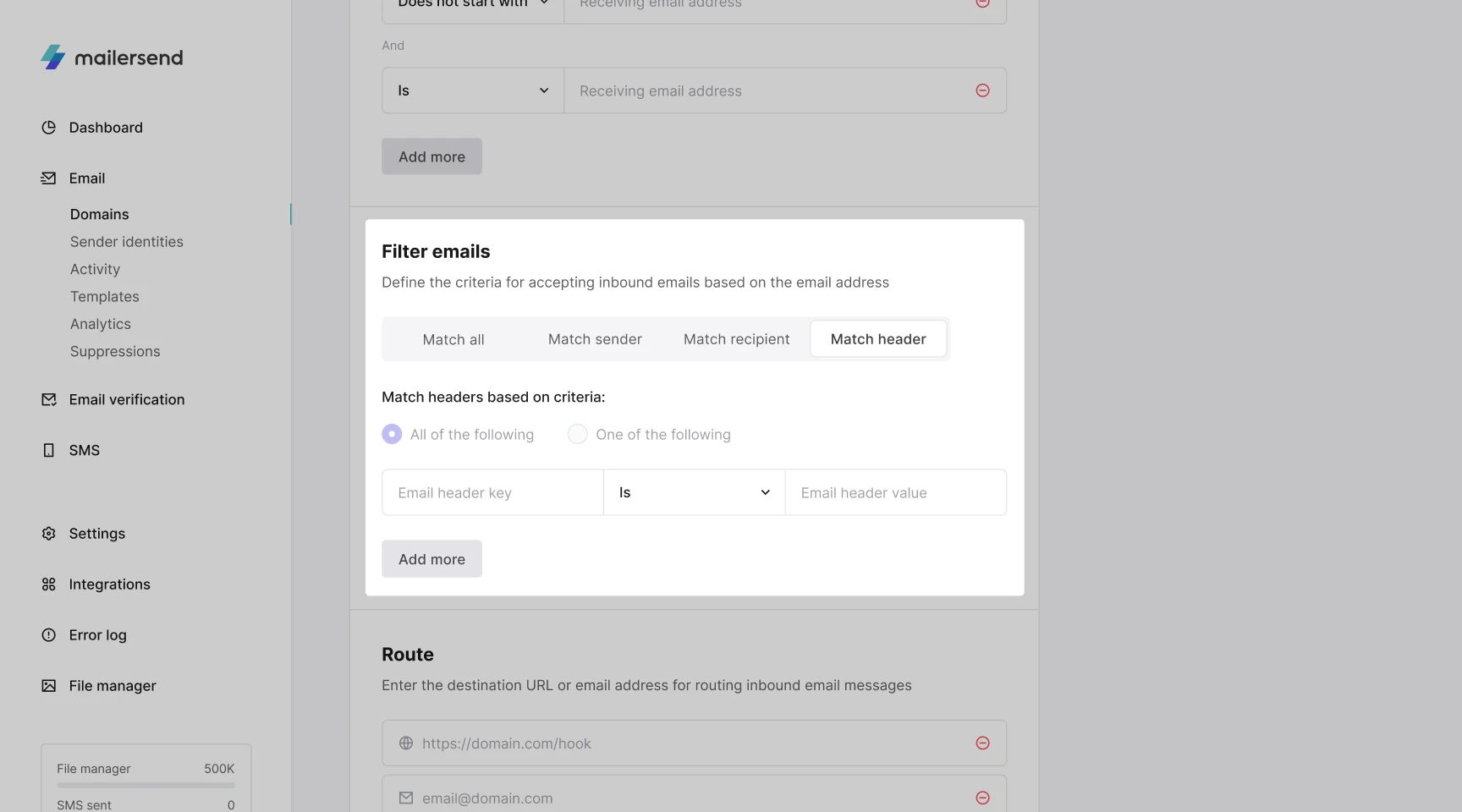Click the File manager image icon
The image size is (1462, 812).
point(49,686)
